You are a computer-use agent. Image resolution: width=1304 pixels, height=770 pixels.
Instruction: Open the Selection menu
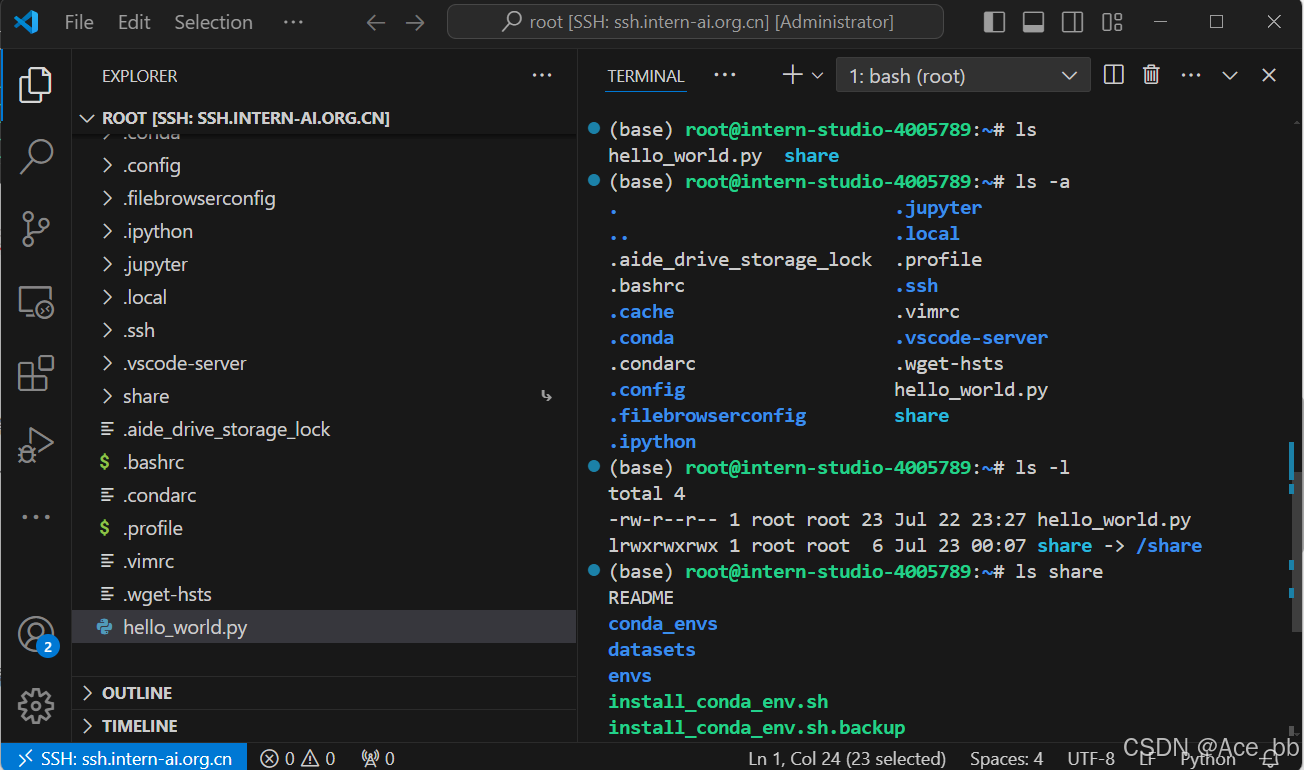[x=214, y=22]
